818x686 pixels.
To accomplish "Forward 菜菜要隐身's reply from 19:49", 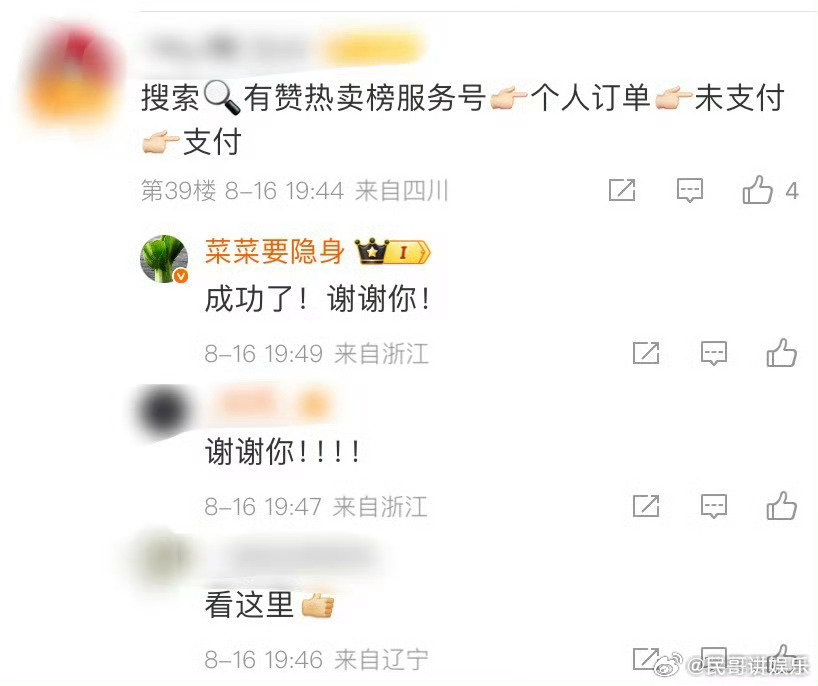I will tap(646, 353).
